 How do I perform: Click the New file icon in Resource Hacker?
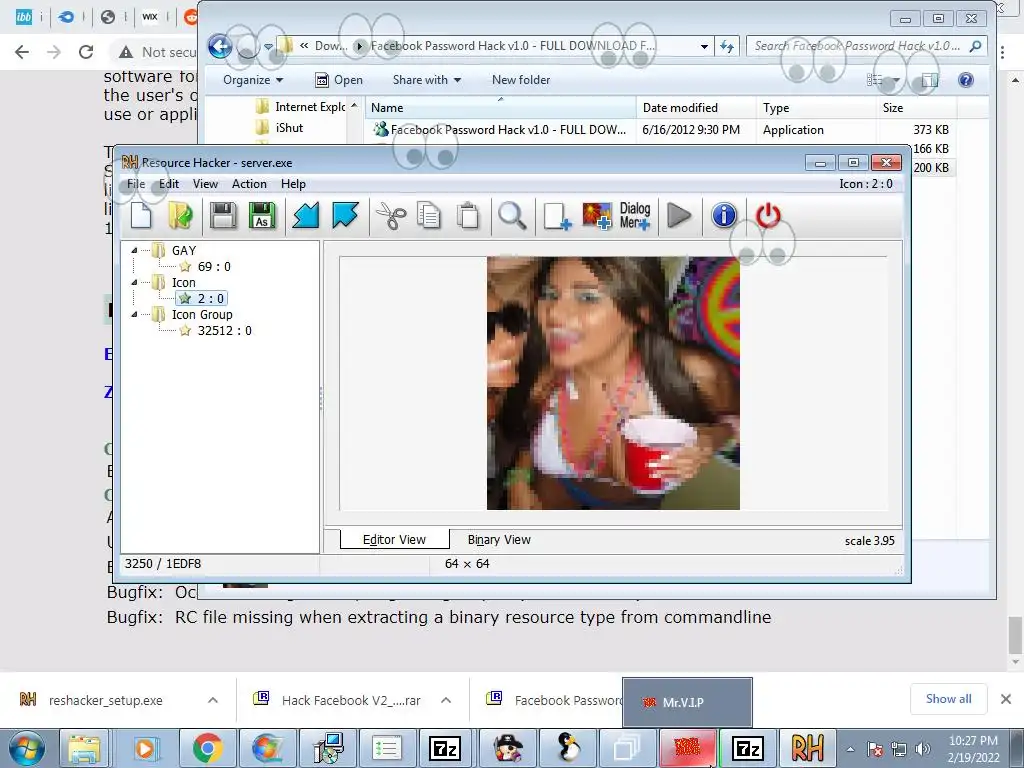(141, 216)
